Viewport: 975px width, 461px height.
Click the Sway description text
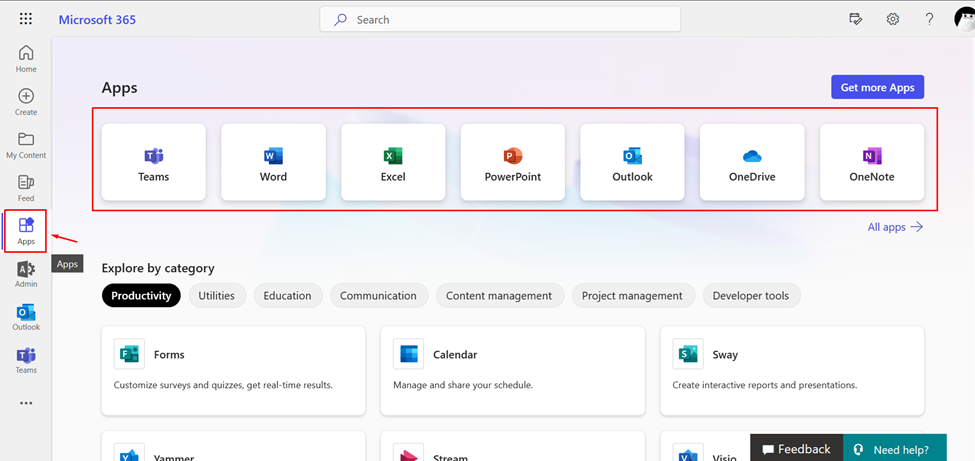pyautogui.click(x=765, y=385)
